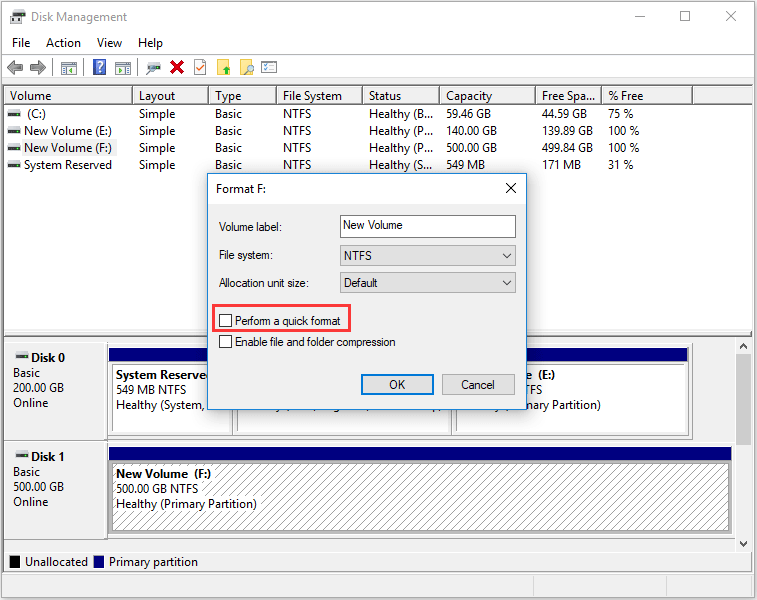Image resolution: width=757 pixels, height=600 pixels.
Task: Sort by the Free Space column header
Action: click(568, 96)
